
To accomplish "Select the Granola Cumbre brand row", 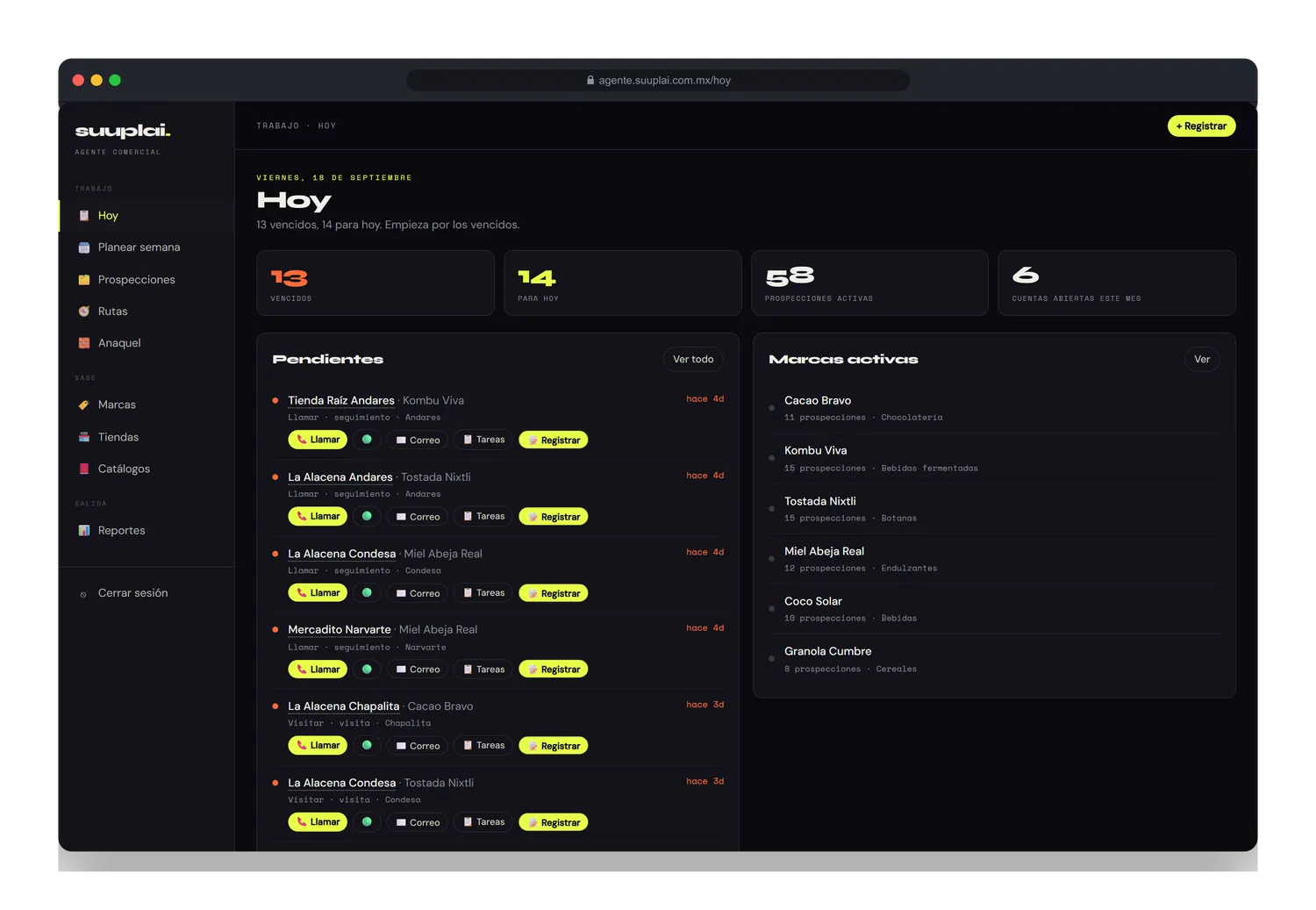I will [x=994, y=659].
